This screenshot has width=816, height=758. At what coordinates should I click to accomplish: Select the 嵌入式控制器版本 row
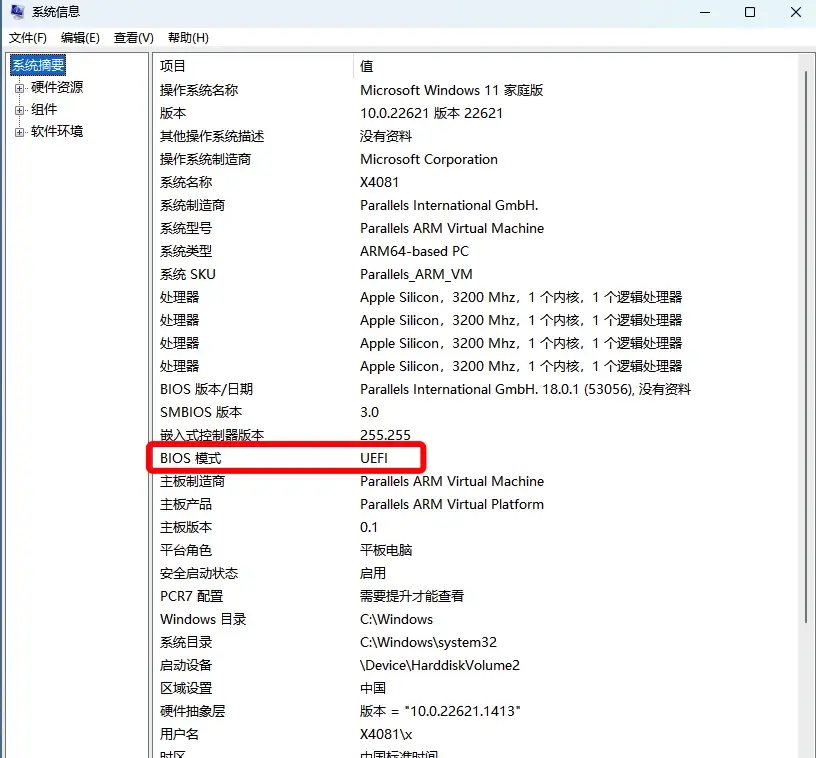click(475, 435)
